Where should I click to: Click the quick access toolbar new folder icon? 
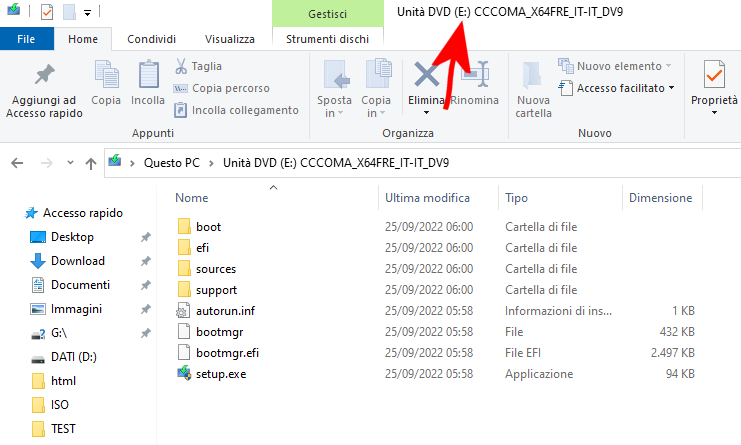click(x=69, y=11)
